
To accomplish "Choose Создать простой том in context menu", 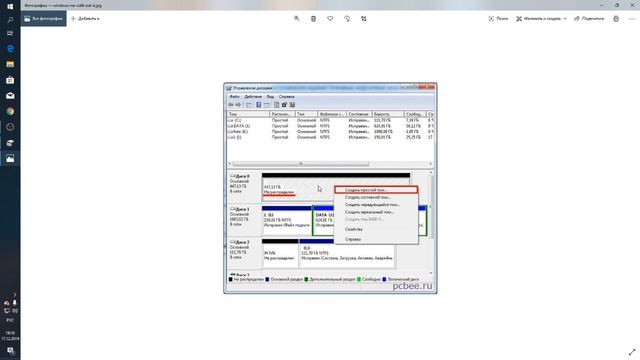I will [x=376, y=190].
